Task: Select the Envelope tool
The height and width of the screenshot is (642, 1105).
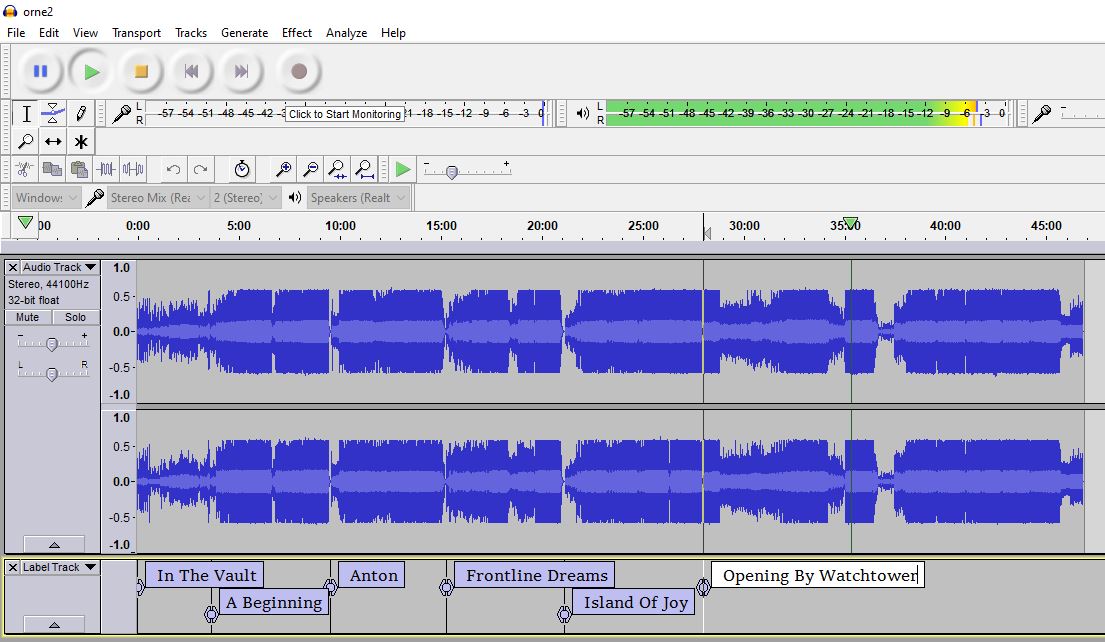Action: point(53,113)
